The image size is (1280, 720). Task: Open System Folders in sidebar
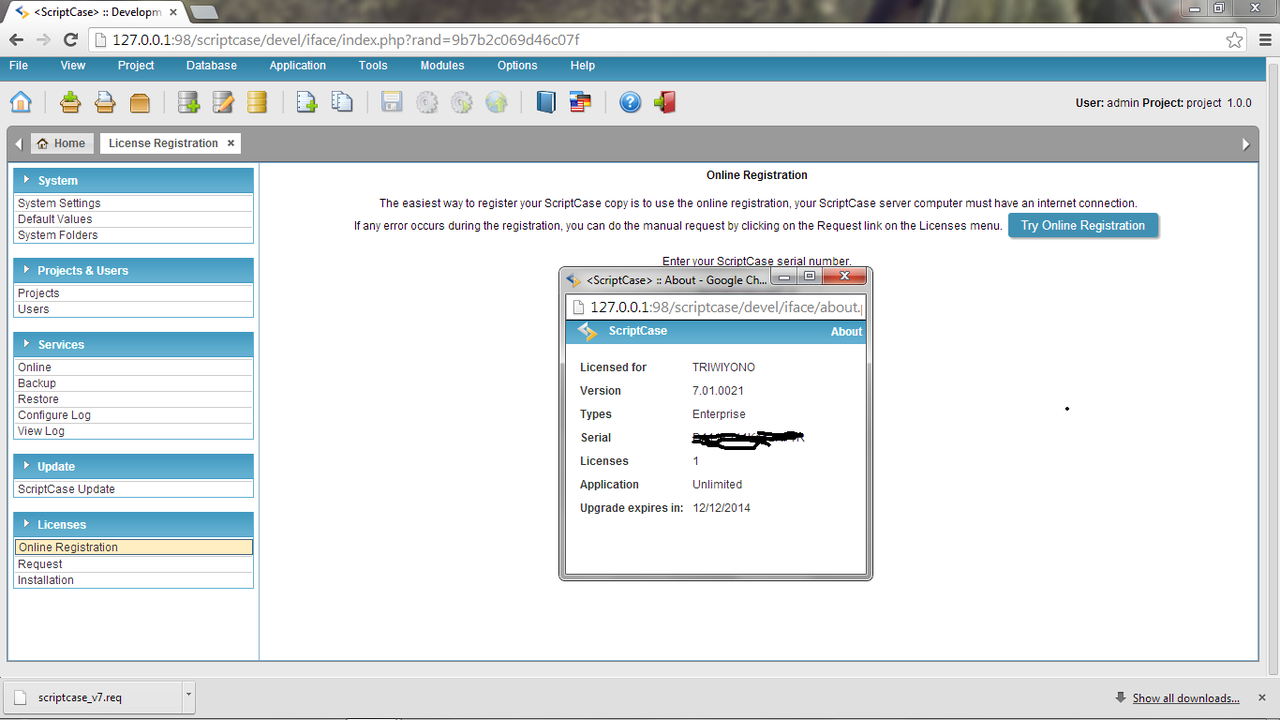pos(133,235)
